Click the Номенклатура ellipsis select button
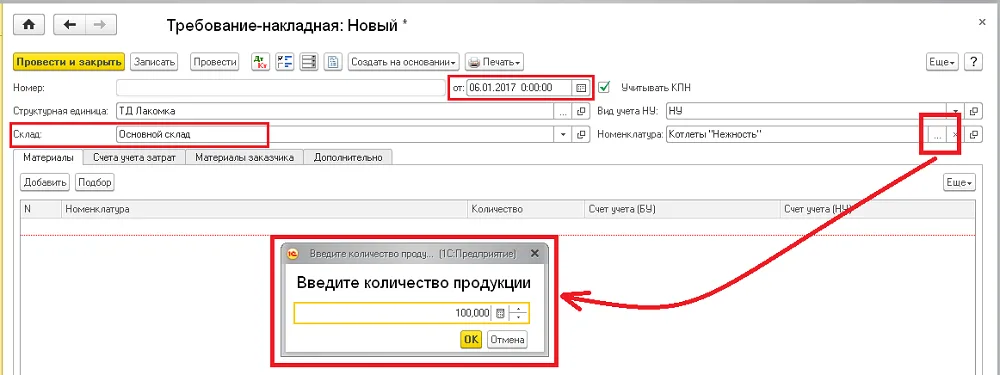 (x=937, y=135)
